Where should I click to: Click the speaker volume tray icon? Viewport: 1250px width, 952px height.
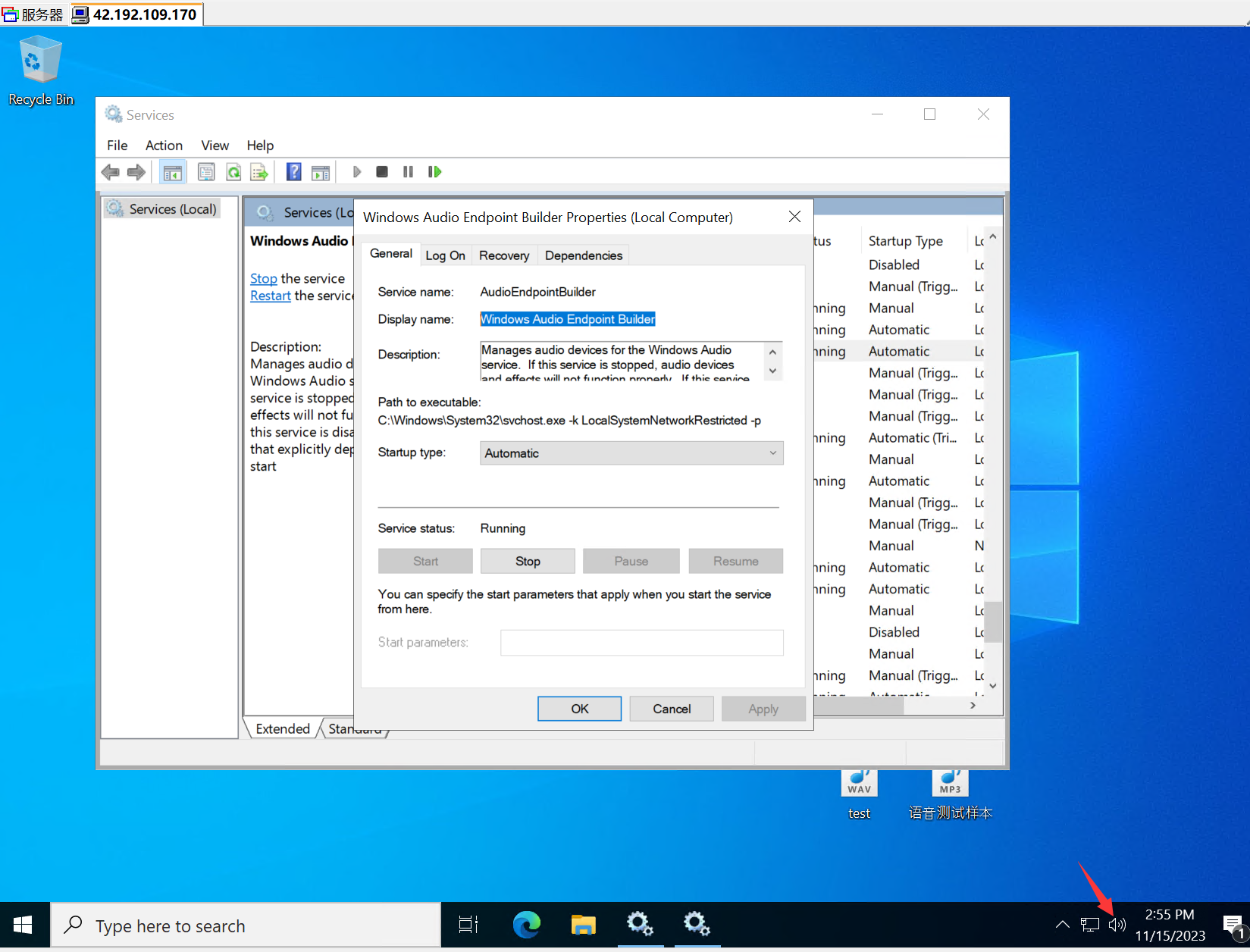point(1117,925)
